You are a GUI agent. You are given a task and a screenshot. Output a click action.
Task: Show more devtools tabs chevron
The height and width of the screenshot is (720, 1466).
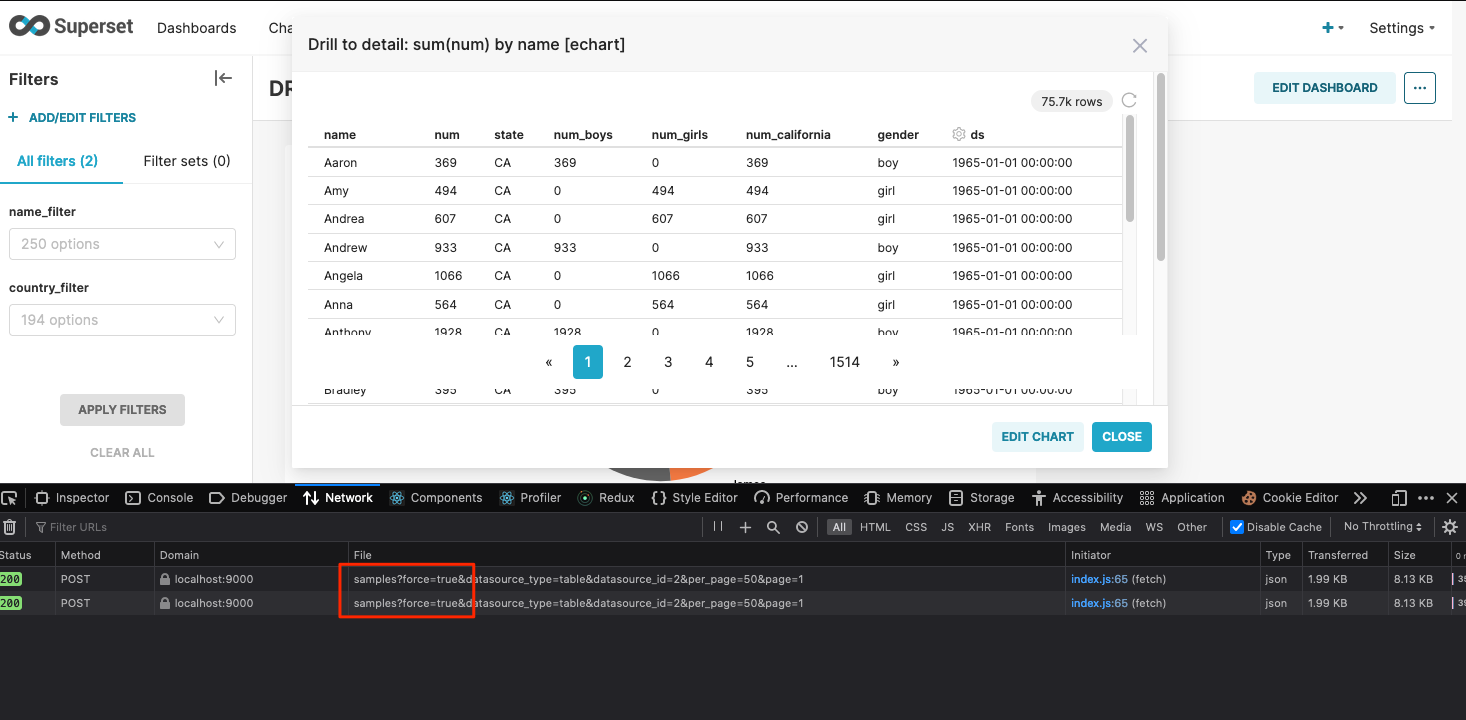click(1360, 498)
